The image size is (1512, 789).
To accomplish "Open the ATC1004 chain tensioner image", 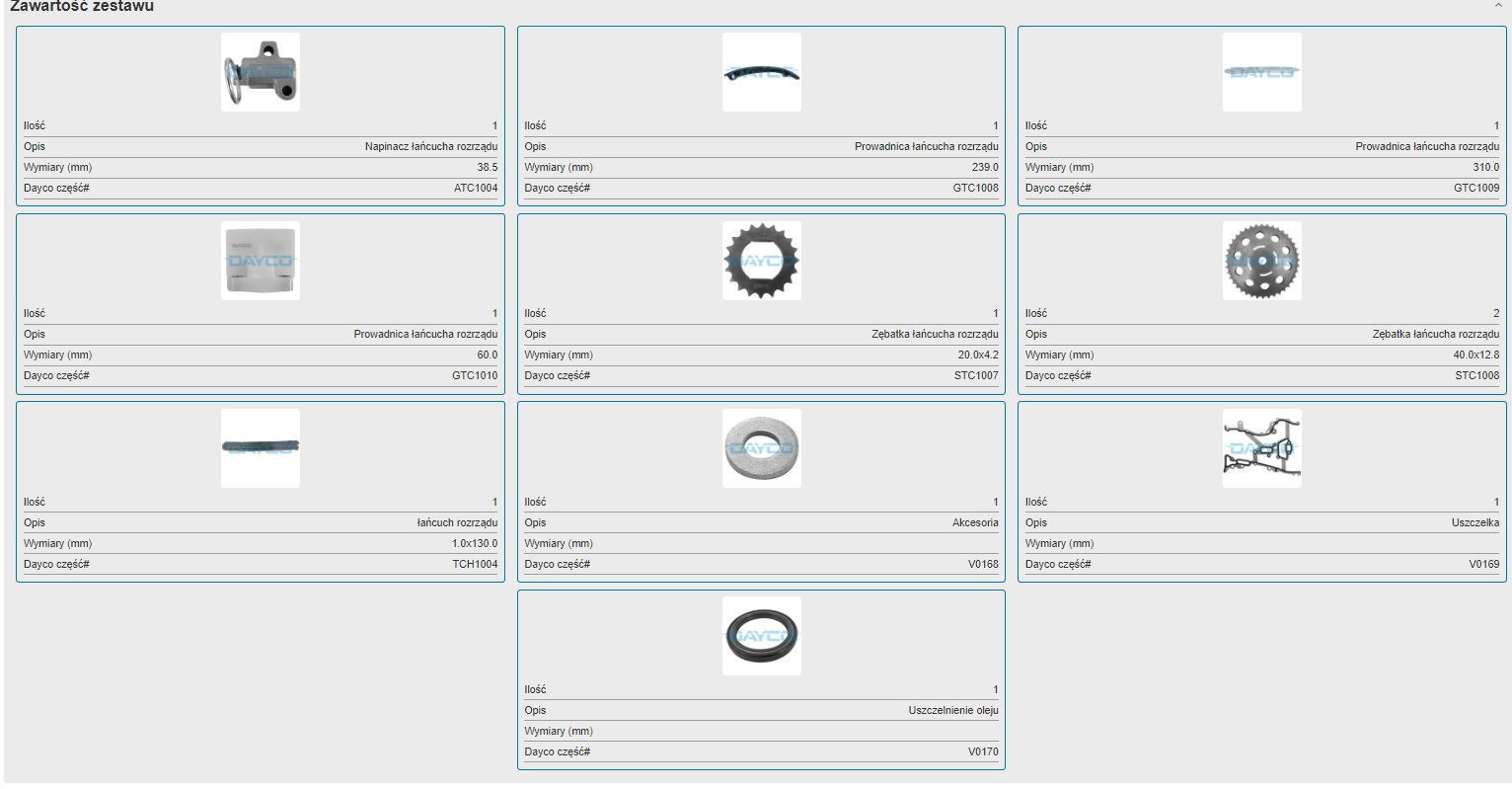I will [261, 72].
